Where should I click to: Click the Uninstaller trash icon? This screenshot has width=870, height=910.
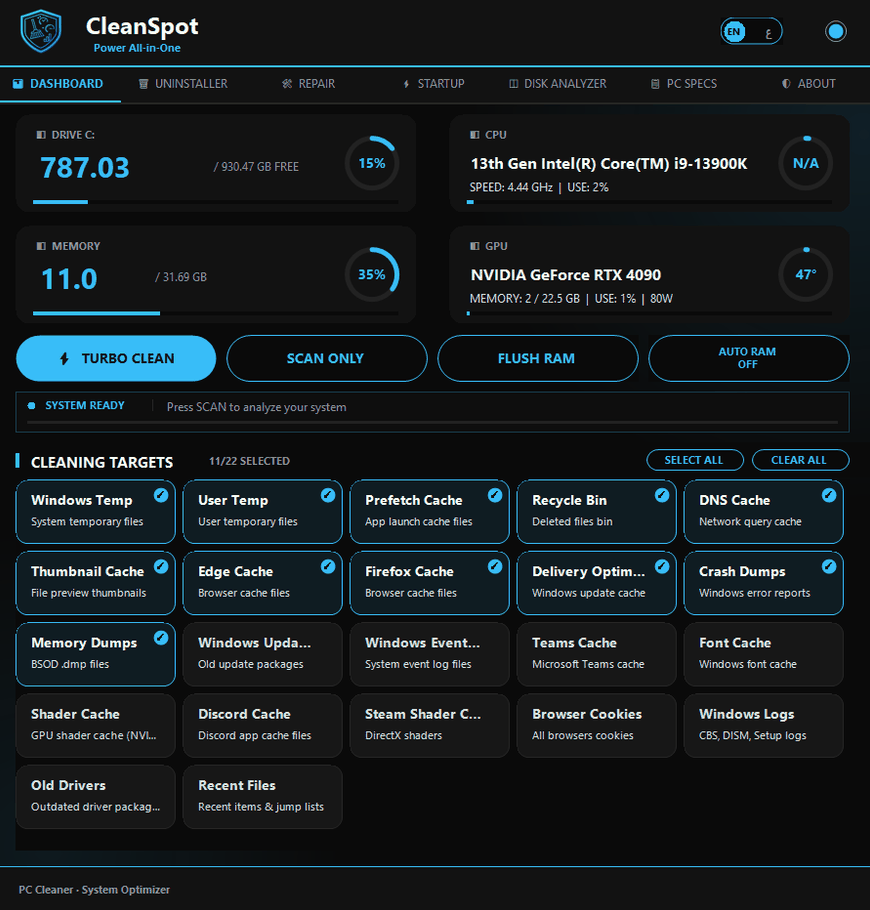143,84
